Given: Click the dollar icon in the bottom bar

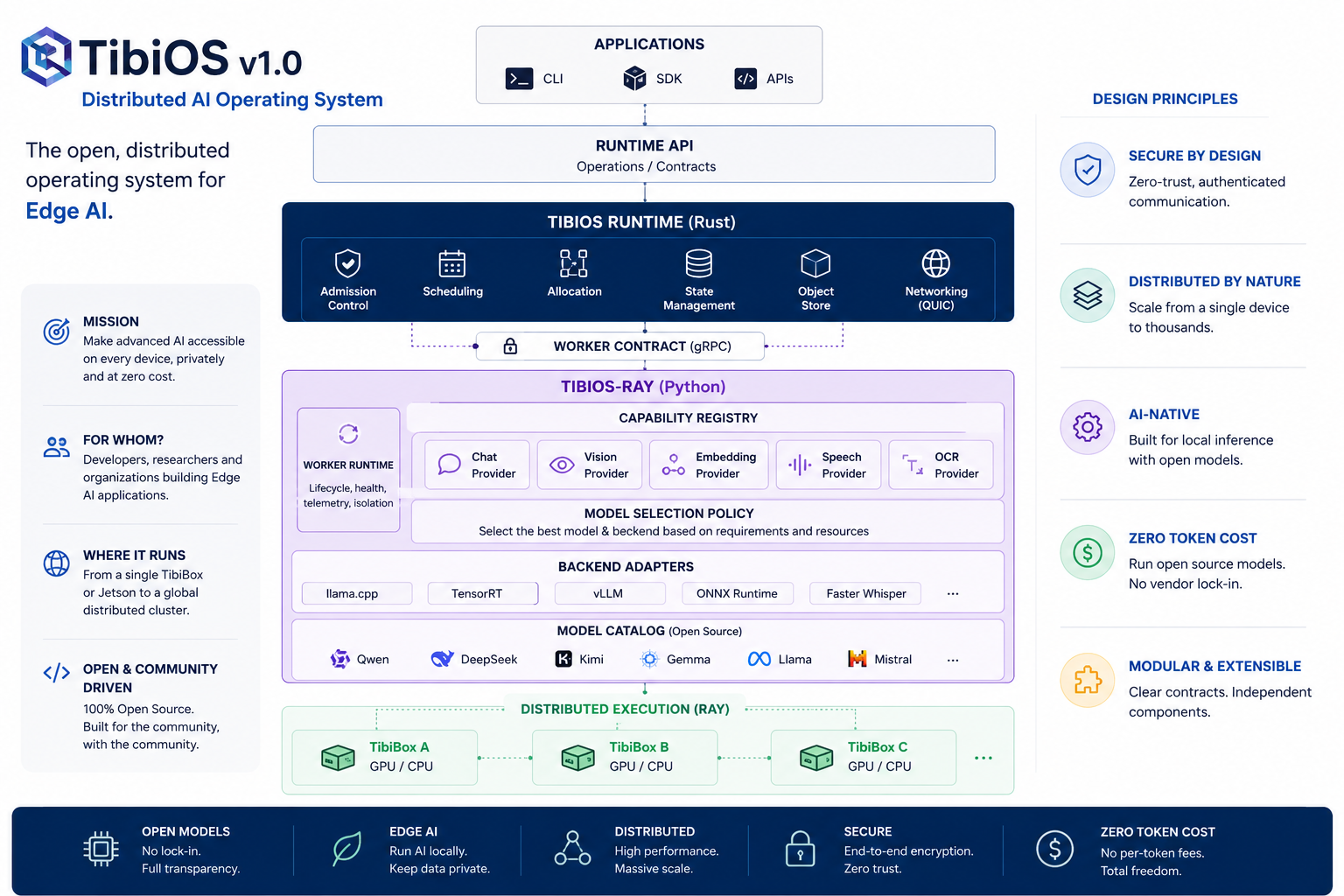Looking at the screenshot, I should point(1054,849).
